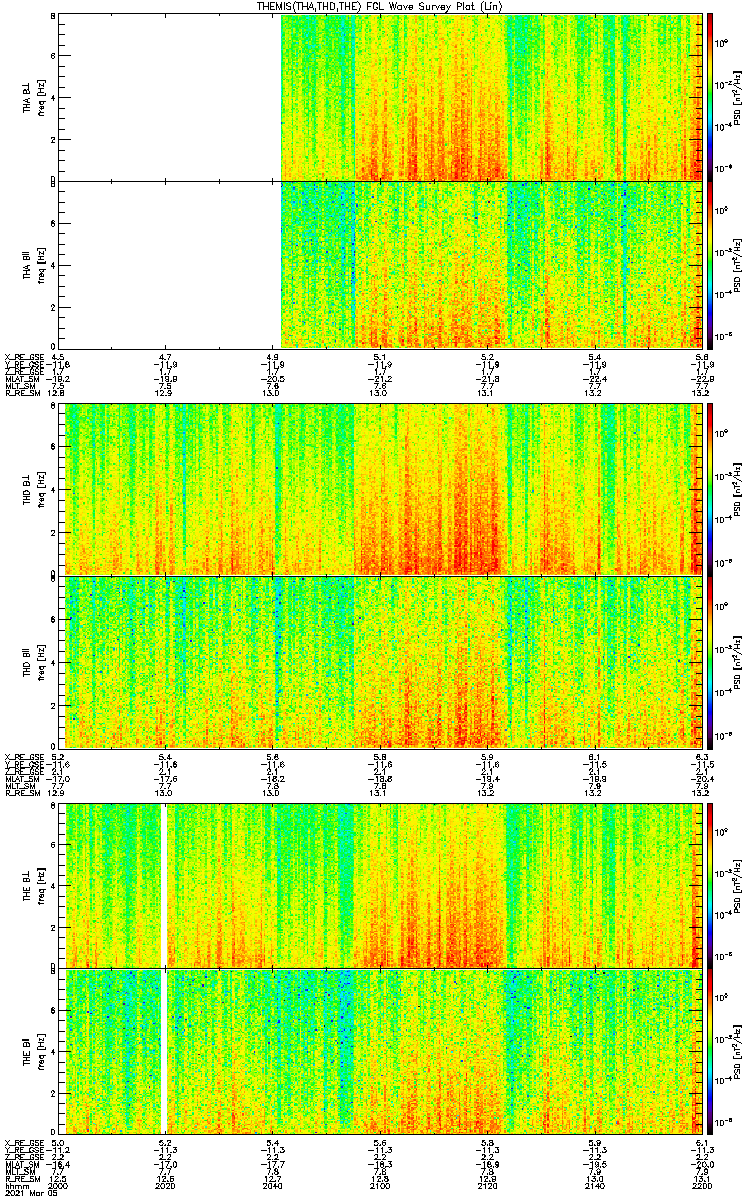Click the THD B-perpendicular freq [Hz] axis label
Screen dimensions: 750x1200
click(x=43, y=490)
